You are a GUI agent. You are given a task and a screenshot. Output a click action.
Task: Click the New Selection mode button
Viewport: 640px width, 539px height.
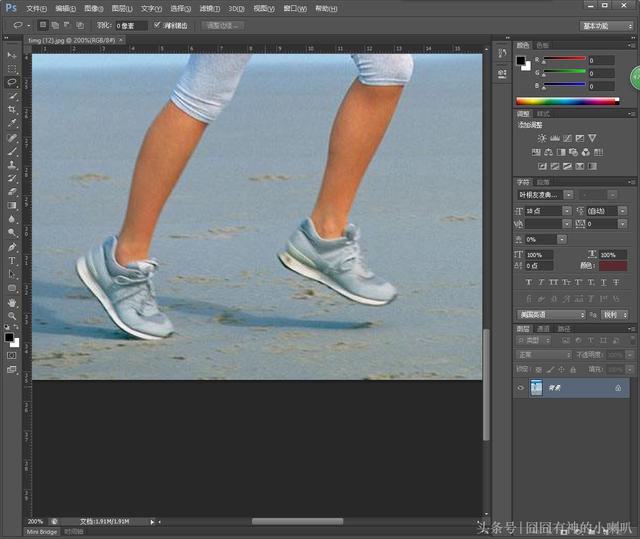42,25
